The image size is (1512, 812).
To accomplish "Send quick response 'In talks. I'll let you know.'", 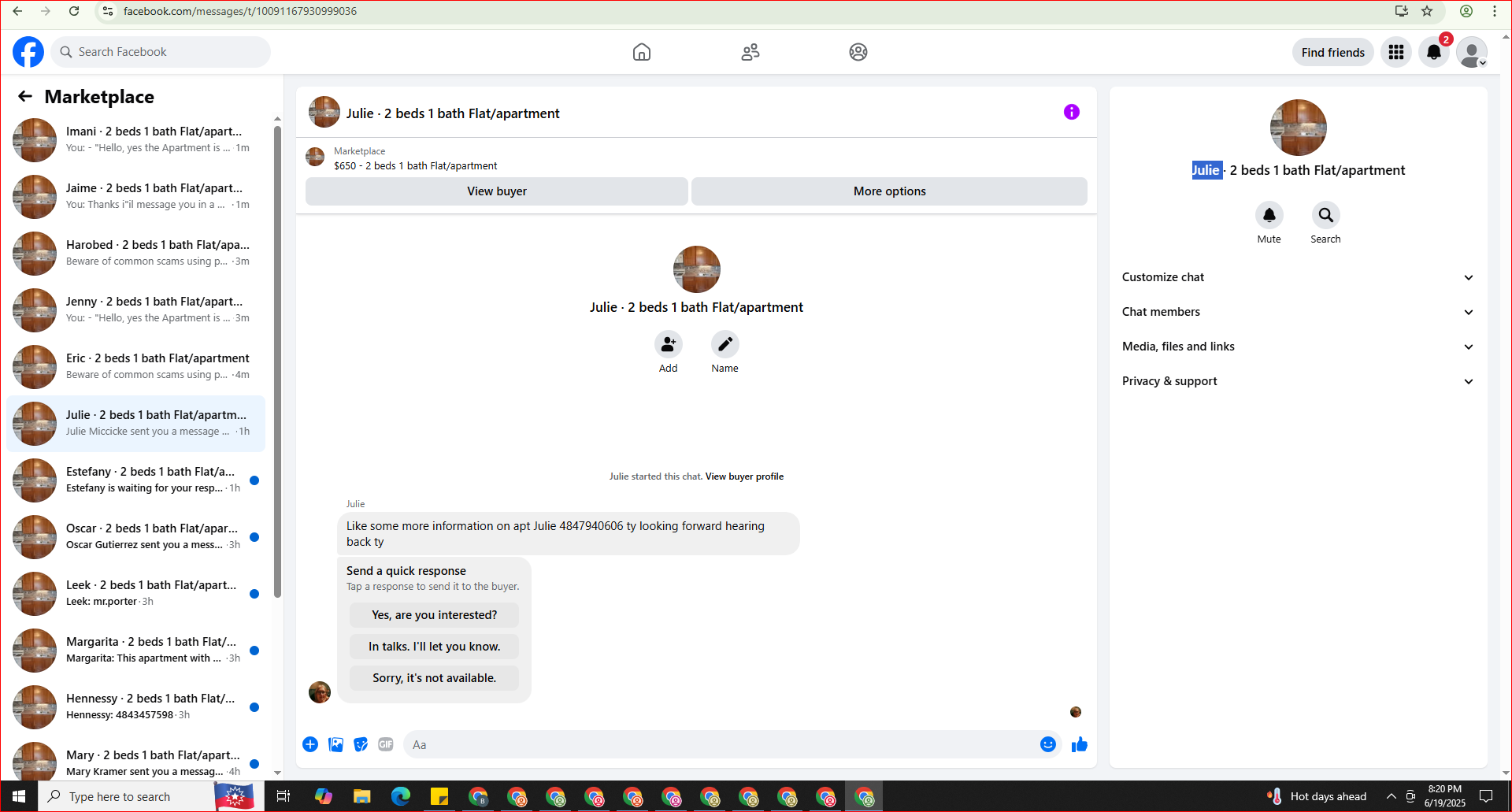I will click(x=434, y=647).
